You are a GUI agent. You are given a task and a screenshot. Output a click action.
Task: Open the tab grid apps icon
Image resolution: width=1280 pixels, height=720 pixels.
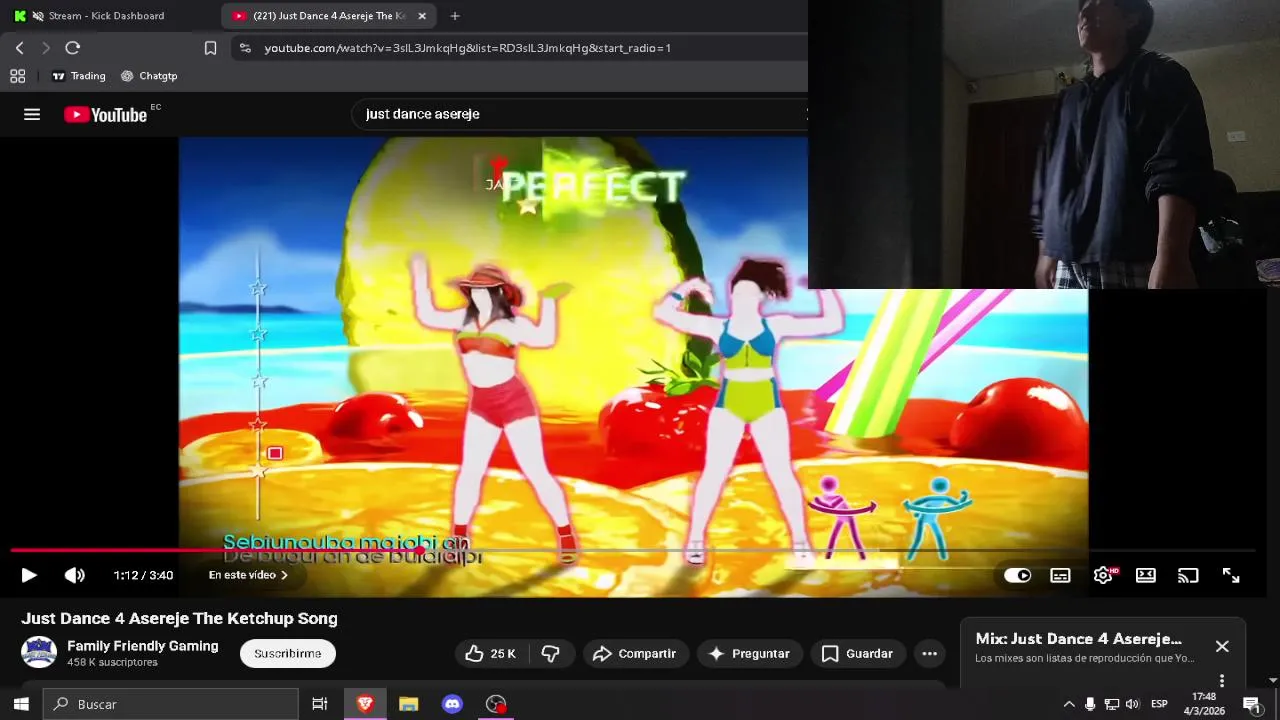17,76
